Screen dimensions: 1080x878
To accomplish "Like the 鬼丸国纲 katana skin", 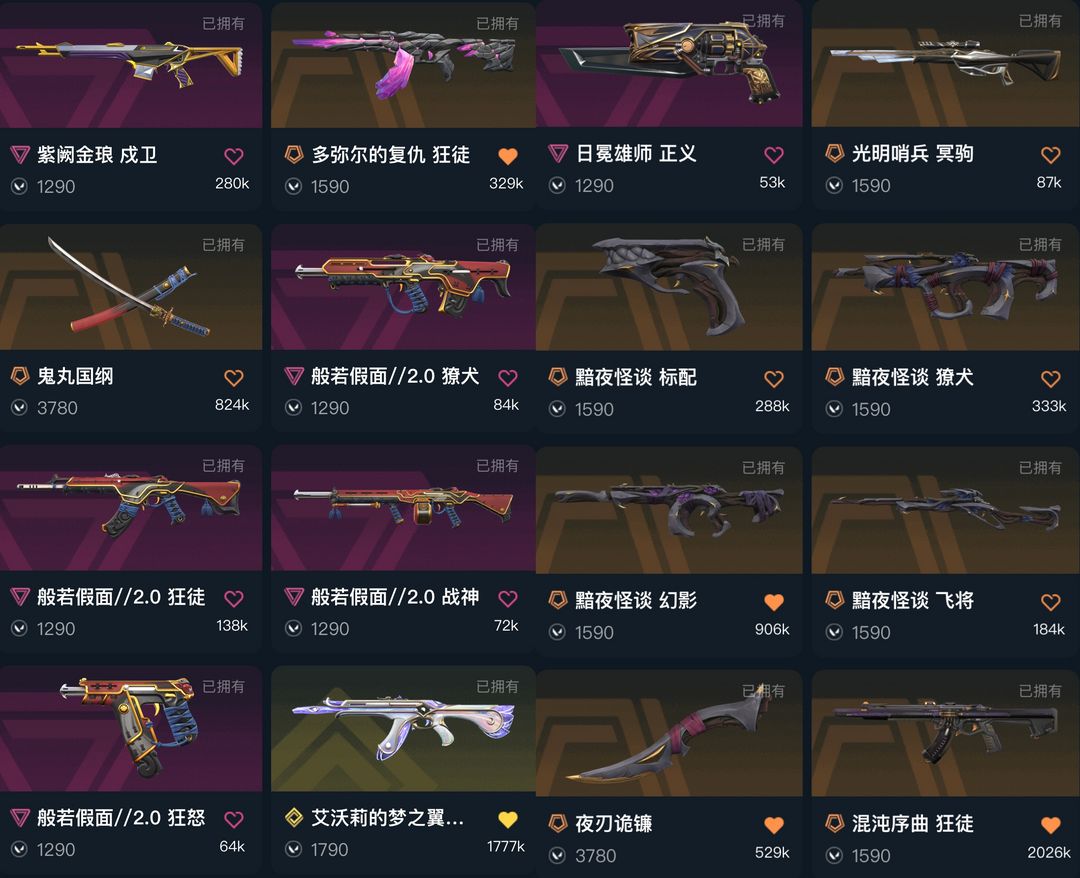I will (233, 377).
